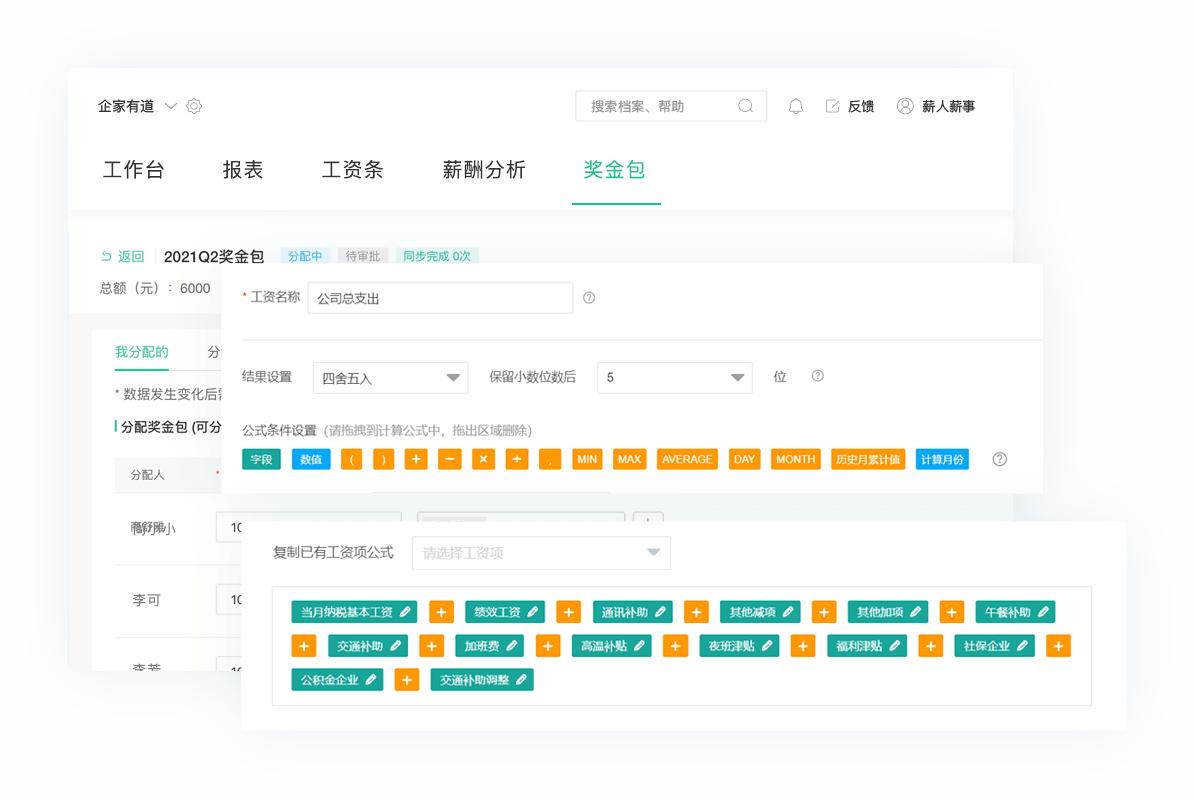Click edit pencil on 午餐补助 tag
This screenshot has height=799, width=1195.
pyautogui.click(x=1043, y=612)
